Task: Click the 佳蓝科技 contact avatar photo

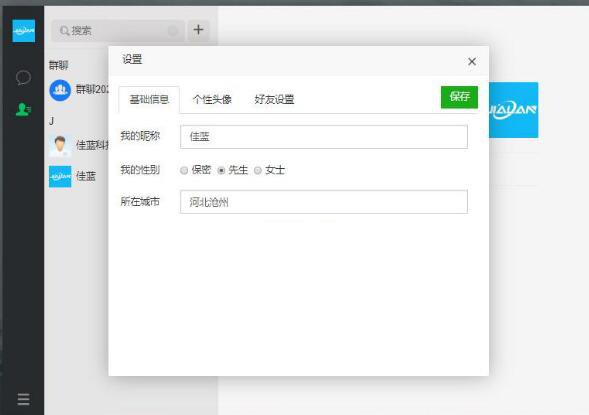Action: [60, 145]
